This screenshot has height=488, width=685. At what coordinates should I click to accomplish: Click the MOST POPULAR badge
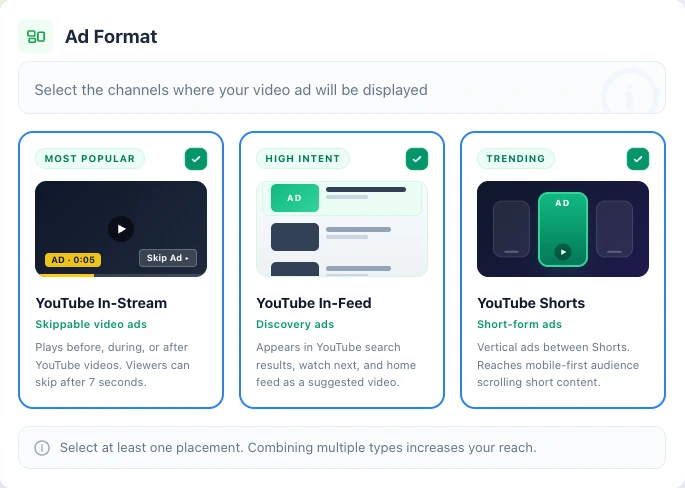click(90, 159)
